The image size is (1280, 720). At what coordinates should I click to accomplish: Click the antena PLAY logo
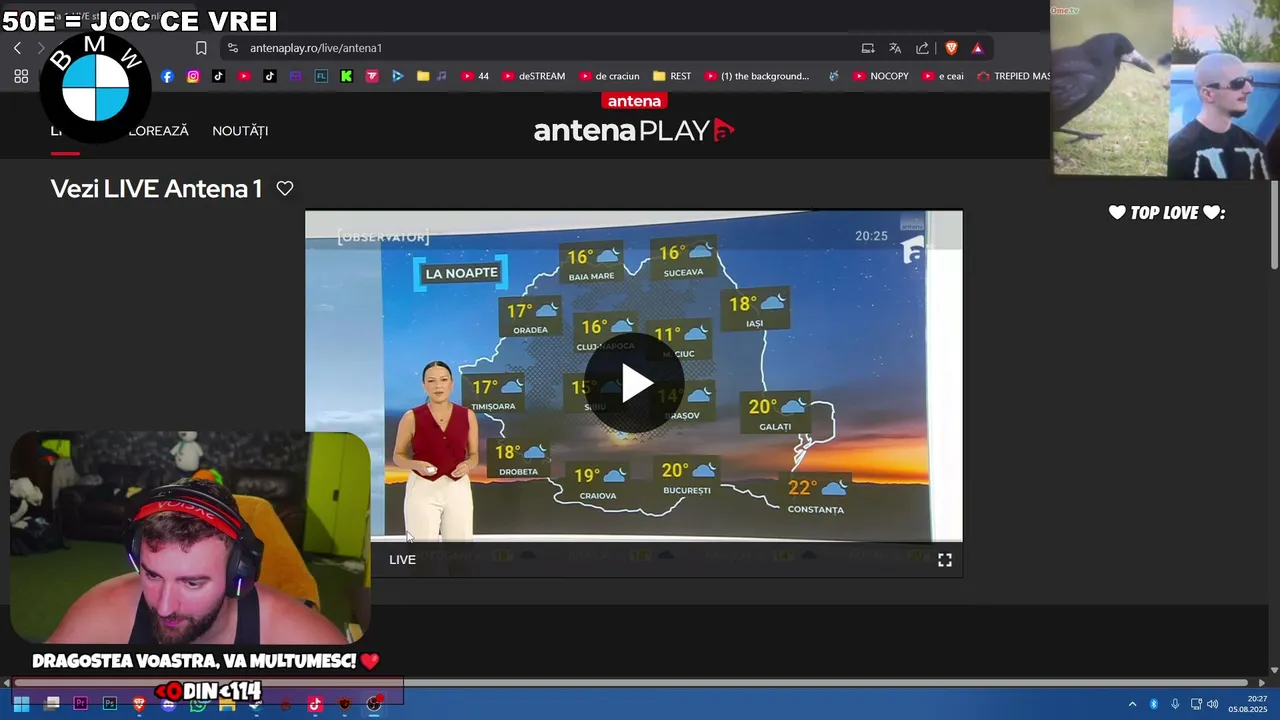click(634, 130)
